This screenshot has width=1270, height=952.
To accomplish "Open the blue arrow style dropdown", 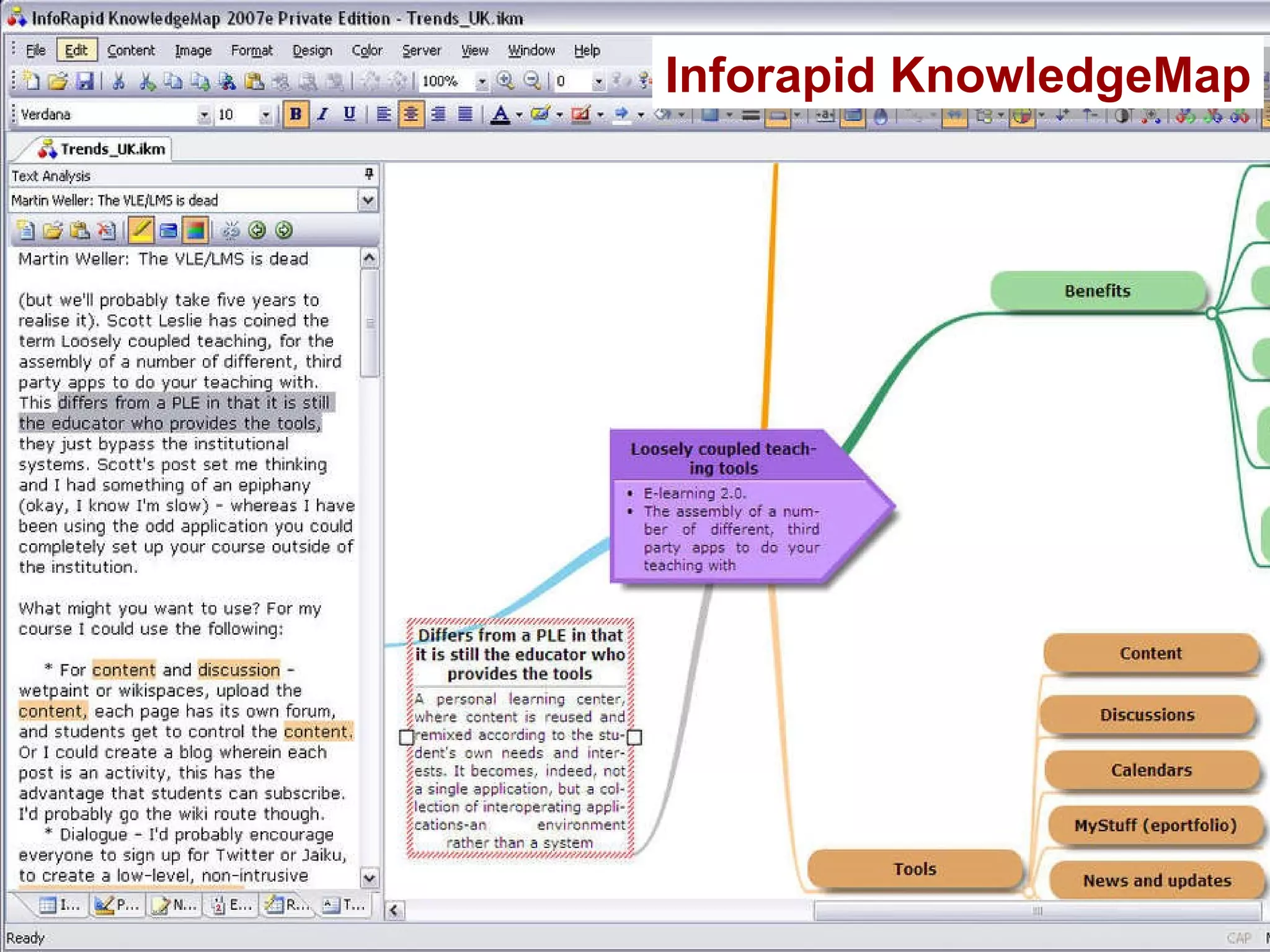I will 641,115.
